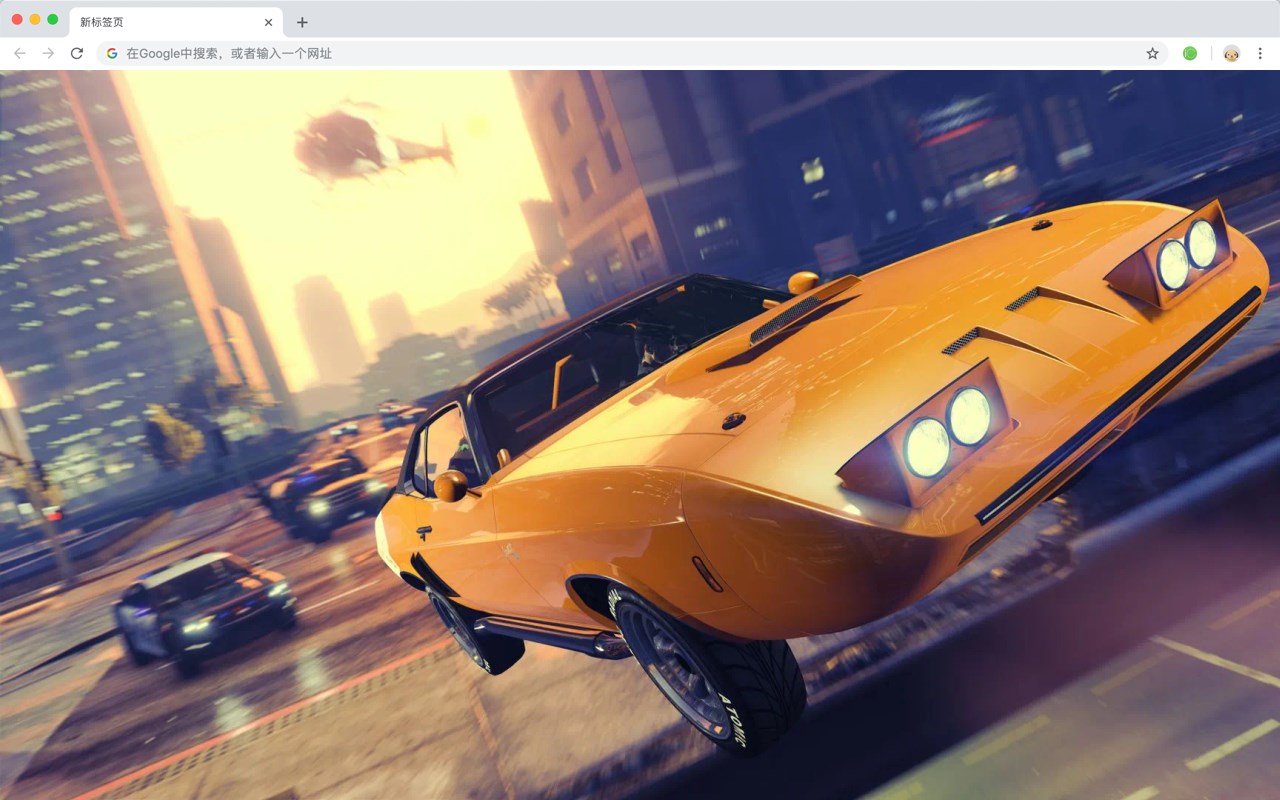Open the user profile avatar
This screenshot has width=1280, height=800.
tap(1231, 53)
